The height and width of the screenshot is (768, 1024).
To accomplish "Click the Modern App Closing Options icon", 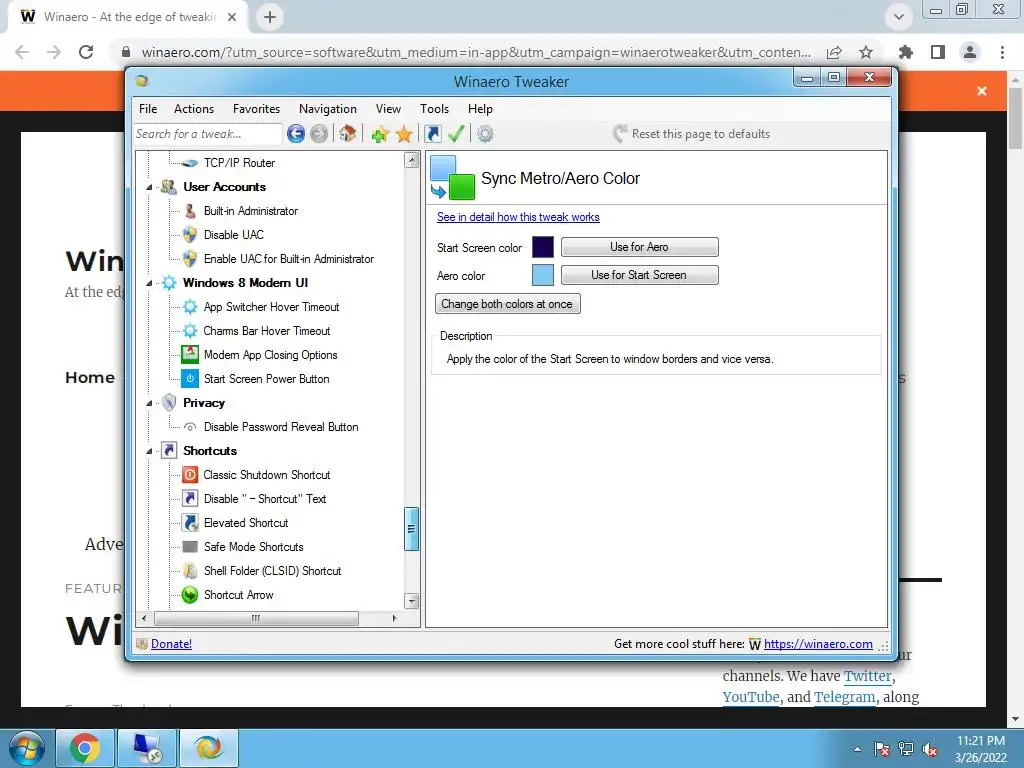I will 189,355.
